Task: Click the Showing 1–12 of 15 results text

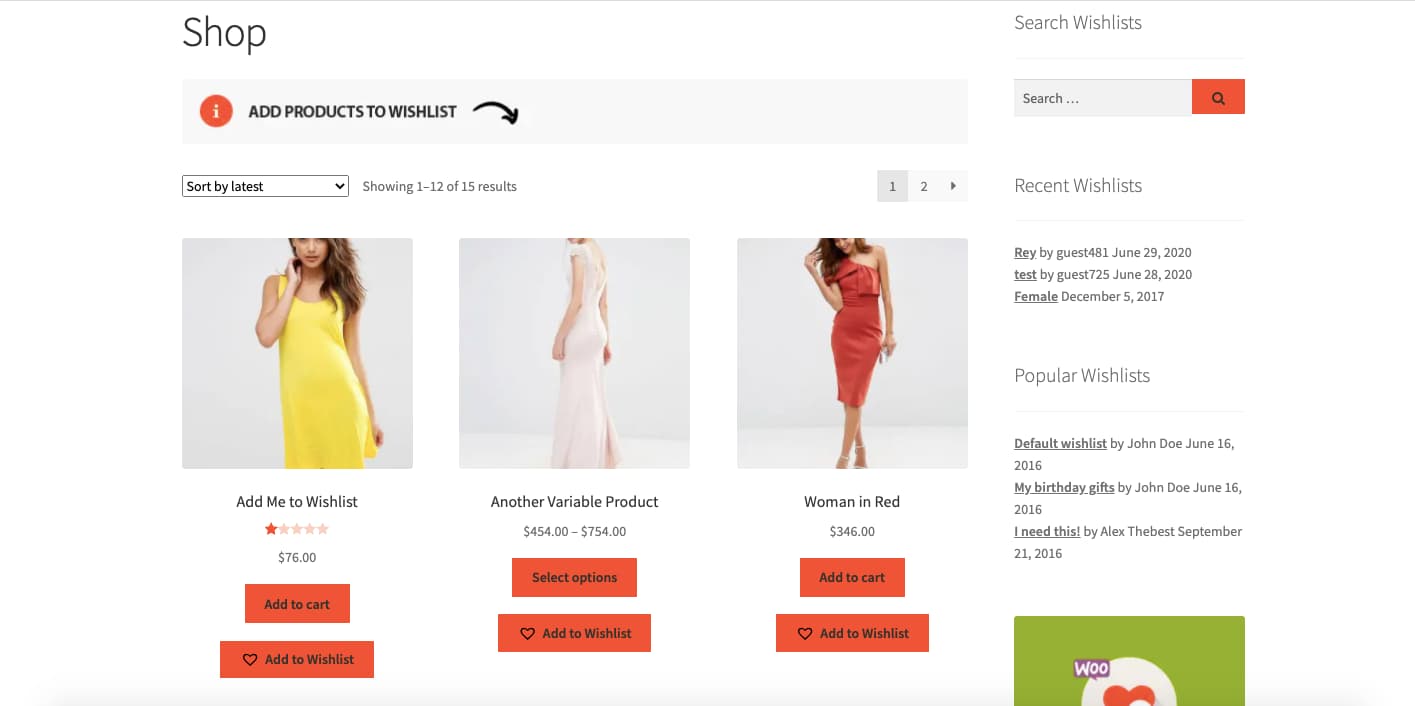Action: click(439, 186)
